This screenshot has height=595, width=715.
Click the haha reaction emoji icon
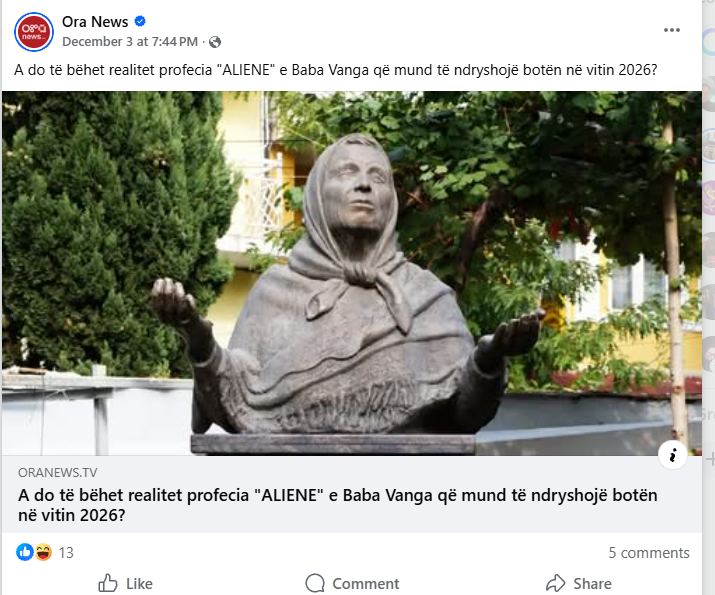(x=43, y=552)
